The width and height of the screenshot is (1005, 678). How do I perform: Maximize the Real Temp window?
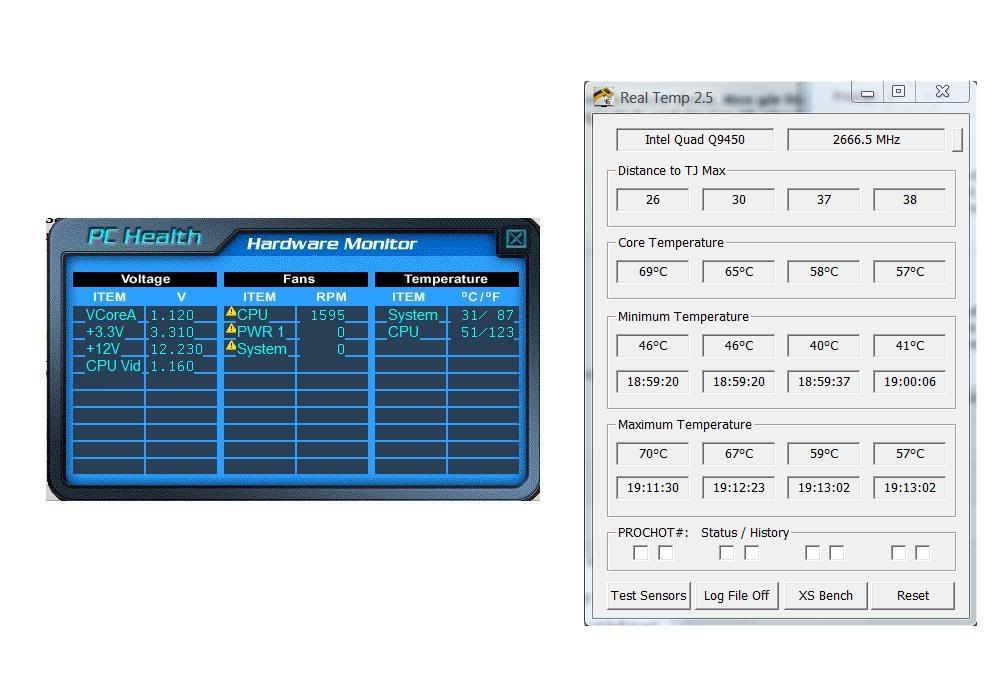click(x=898, y=92)
